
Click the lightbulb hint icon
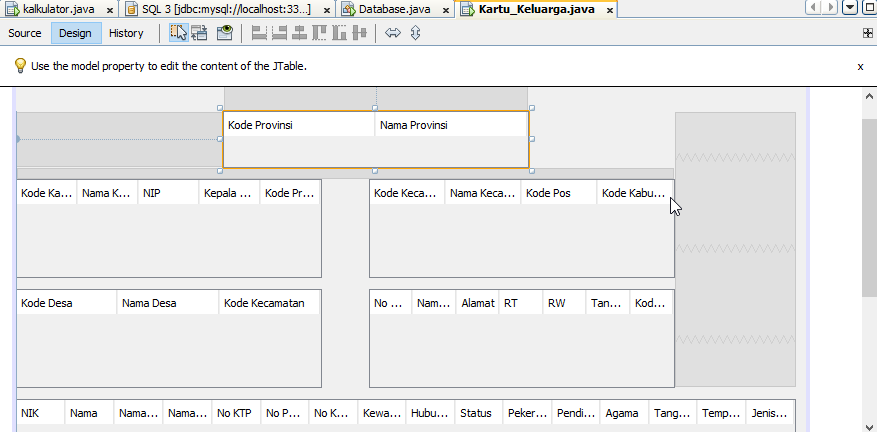[20, 65]
